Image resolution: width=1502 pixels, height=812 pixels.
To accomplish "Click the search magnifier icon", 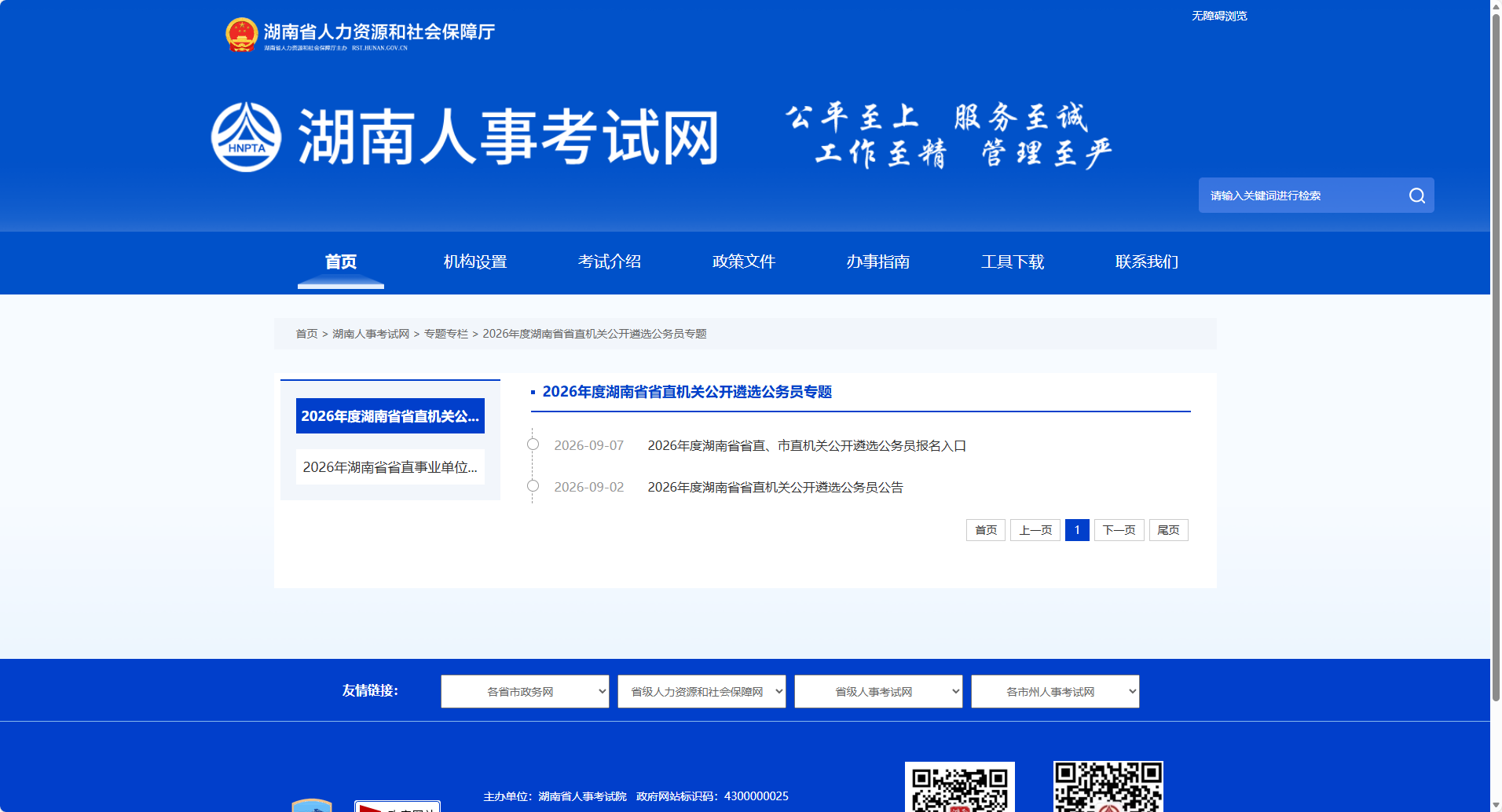I will (1416, 196).
